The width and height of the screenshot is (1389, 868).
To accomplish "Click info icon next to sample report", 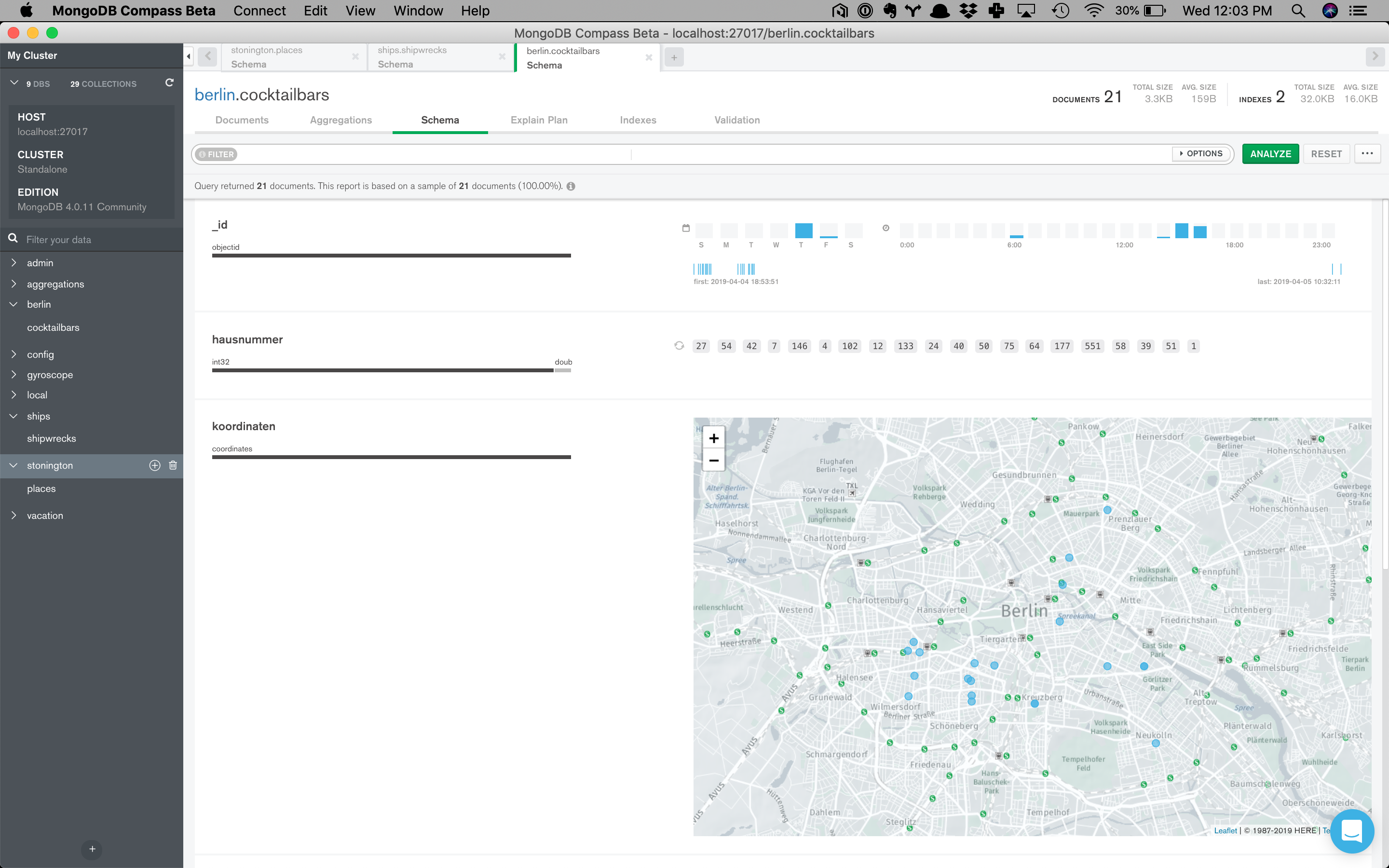I will [x=571, y=187].
